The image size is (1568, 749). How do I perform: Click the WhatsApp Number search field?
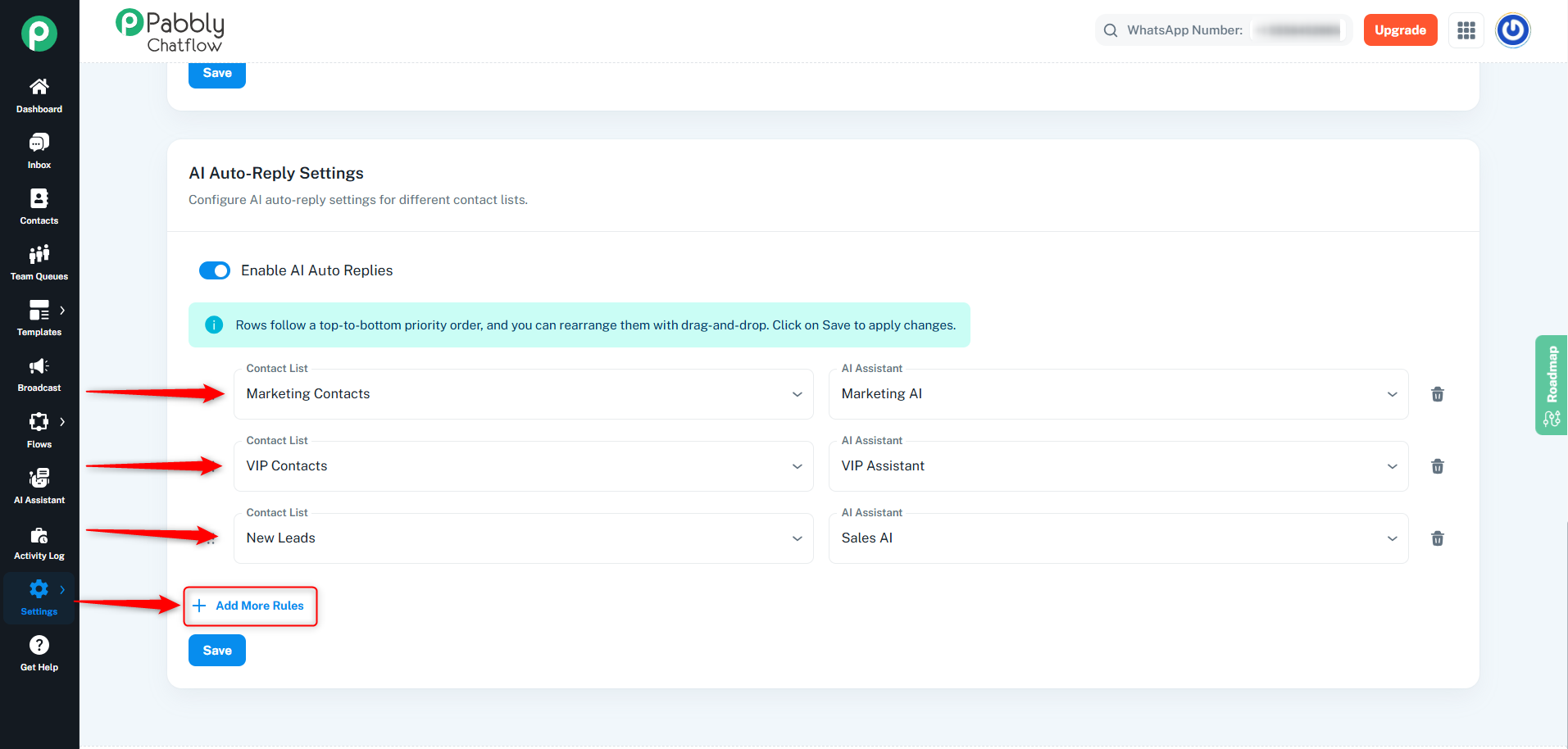click(1224, 30)
